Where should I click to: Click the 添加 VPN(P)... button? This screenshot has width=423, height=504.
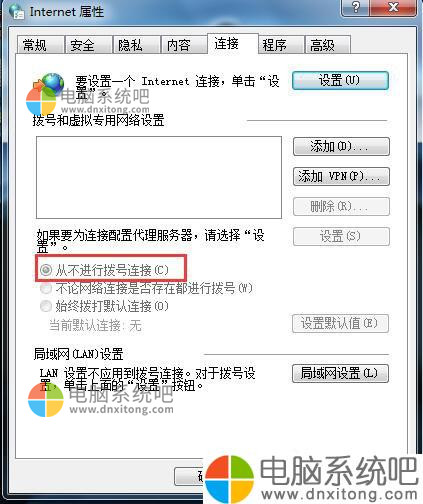[x=341, y=176]
